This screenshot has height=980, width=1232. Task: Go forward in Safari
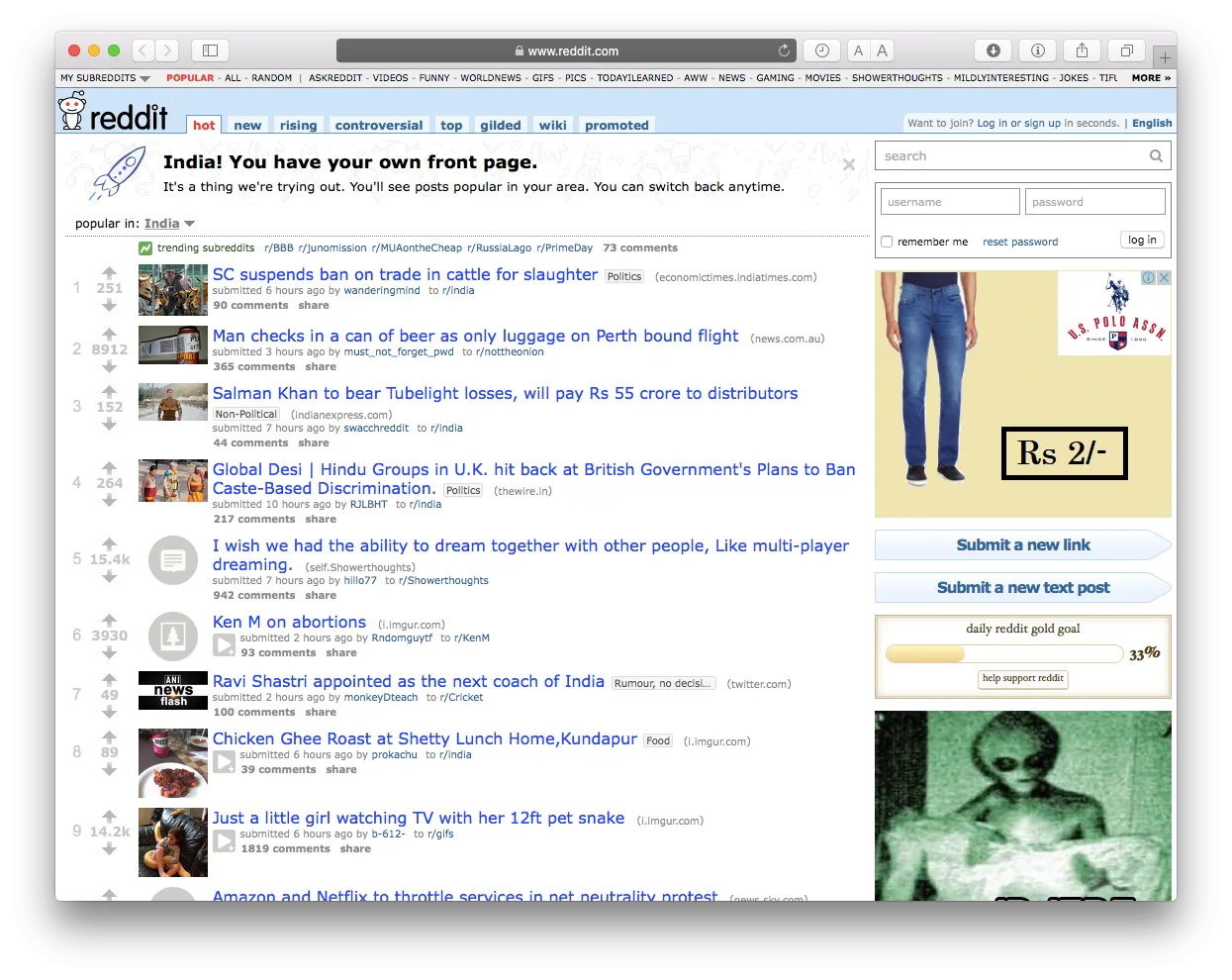pyautogui.click(x=167, y=50)
